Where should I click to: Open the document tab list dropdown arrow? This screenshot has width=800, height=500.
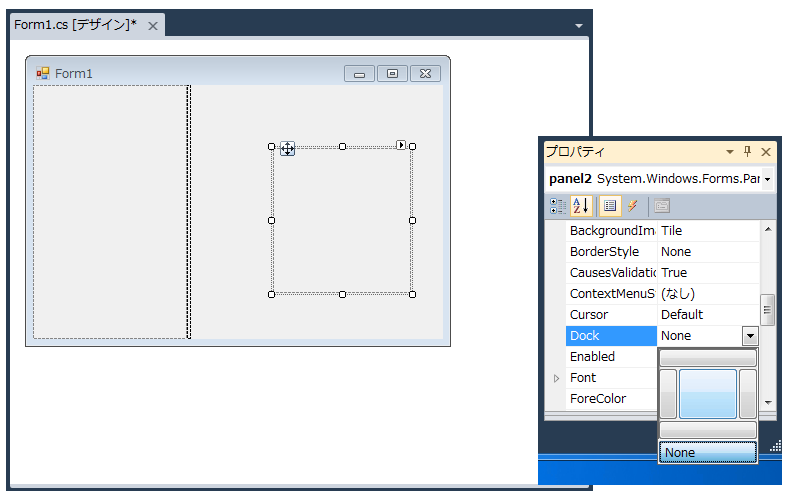(579, 26)
